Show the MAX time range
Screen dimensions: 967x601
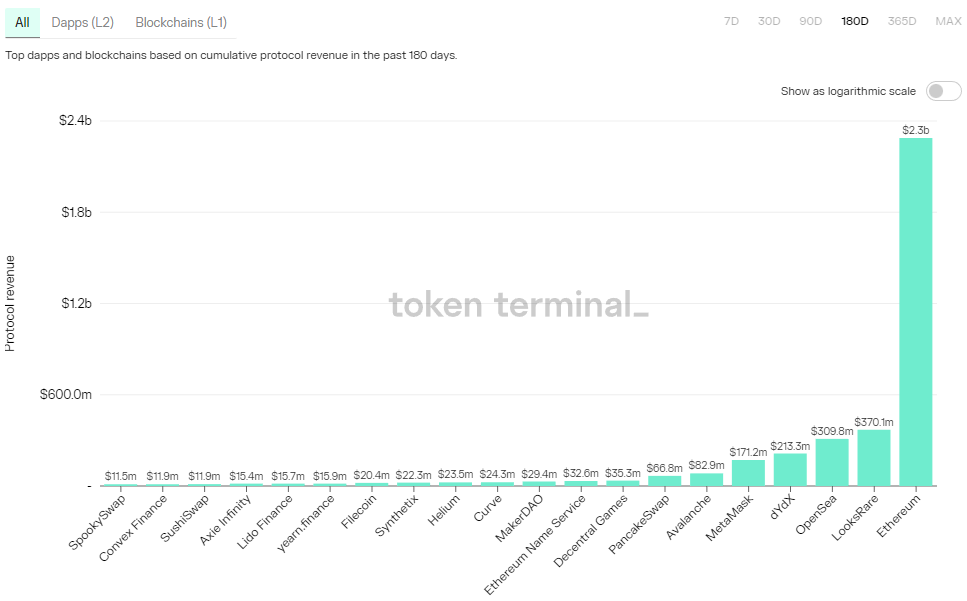[948, 21]
